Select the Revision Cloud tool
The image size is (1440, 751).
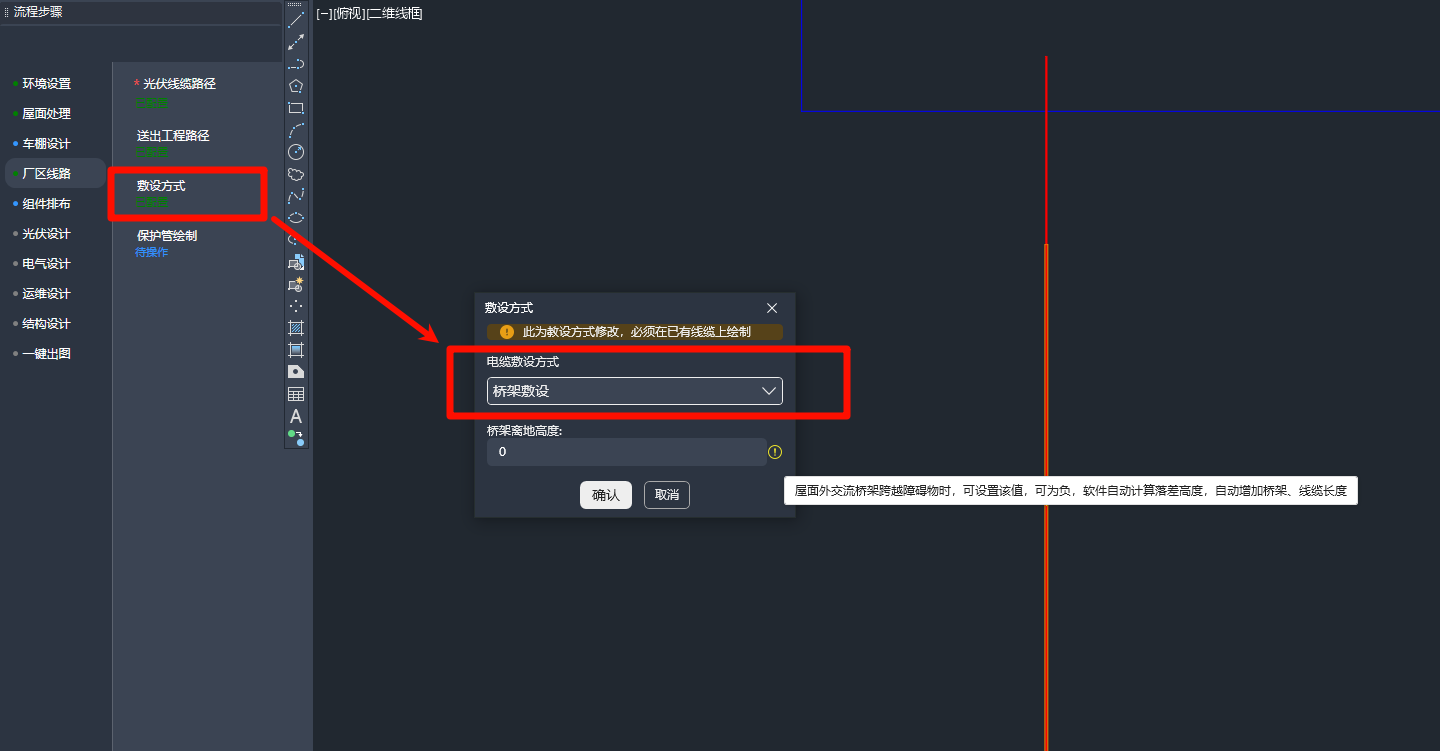click(x=296, y=174)
